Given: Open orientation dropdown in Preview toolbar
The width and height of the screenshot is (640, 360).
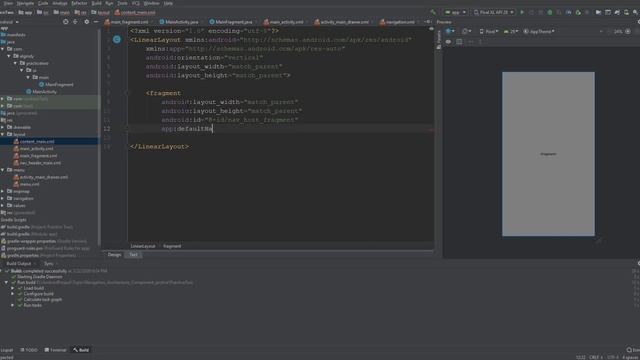Looking at the screenshot, I should point(466,31).
